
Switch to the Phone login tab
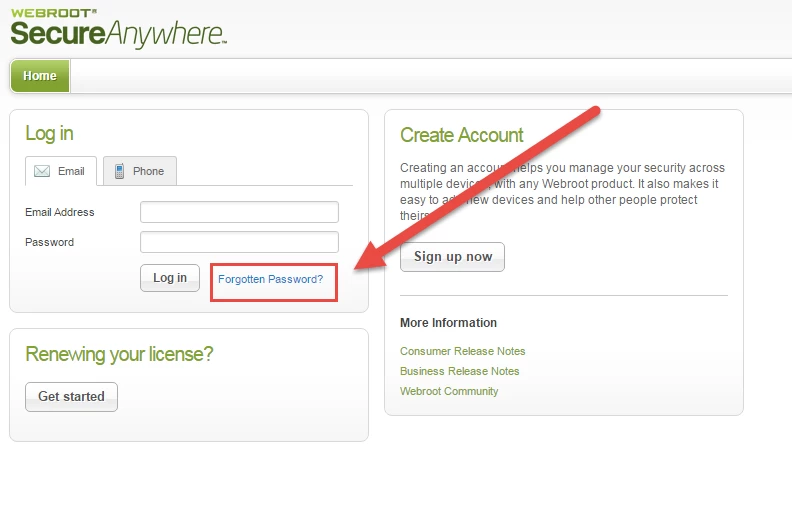[140, 171]
